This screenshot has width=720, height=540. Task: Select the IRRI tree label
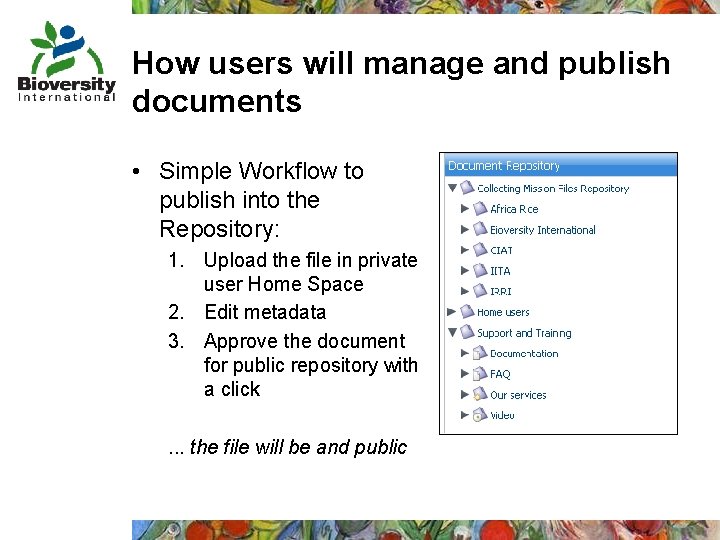(x=501, y=292)
